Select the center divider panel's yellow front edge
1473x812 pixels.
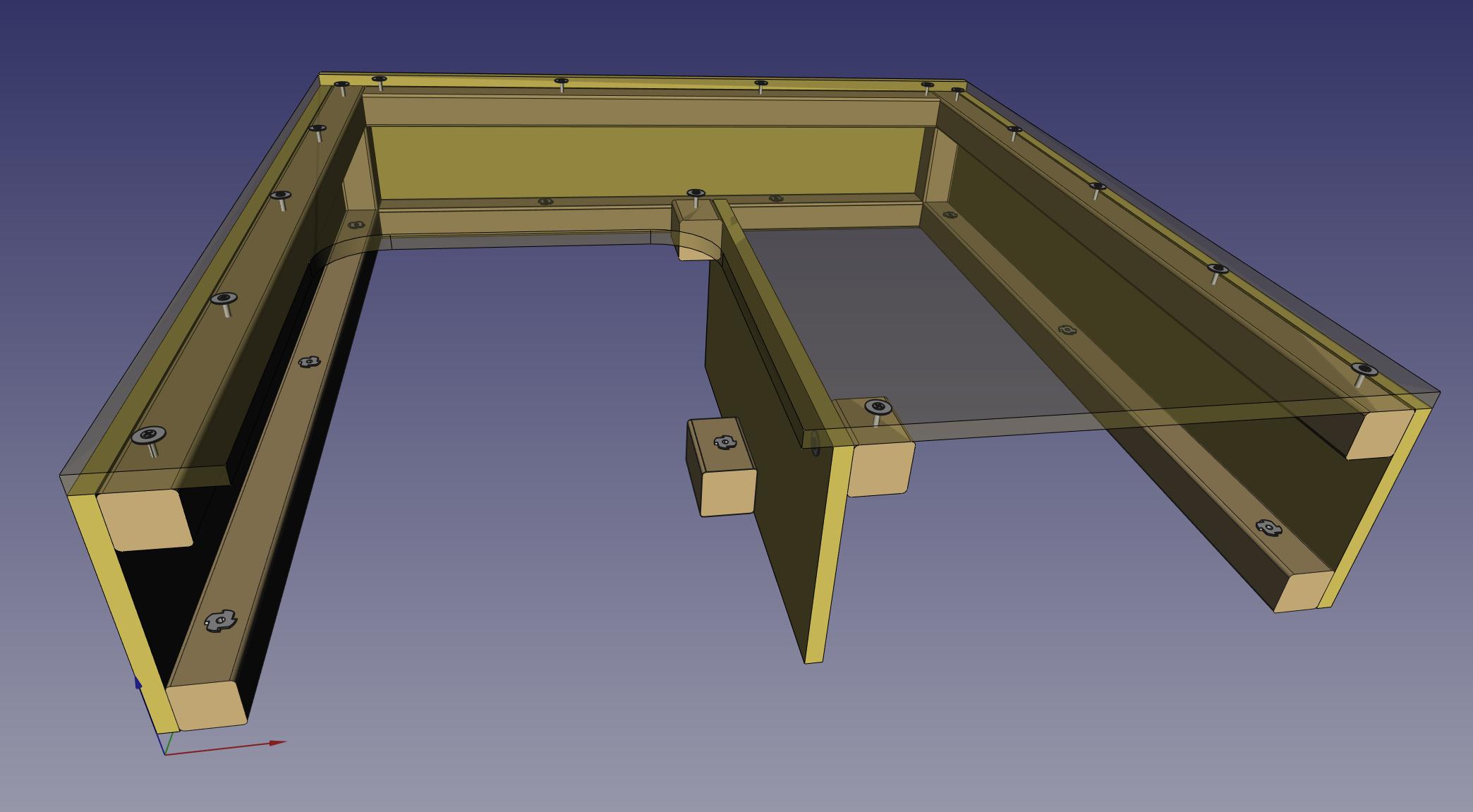(828, 555)
